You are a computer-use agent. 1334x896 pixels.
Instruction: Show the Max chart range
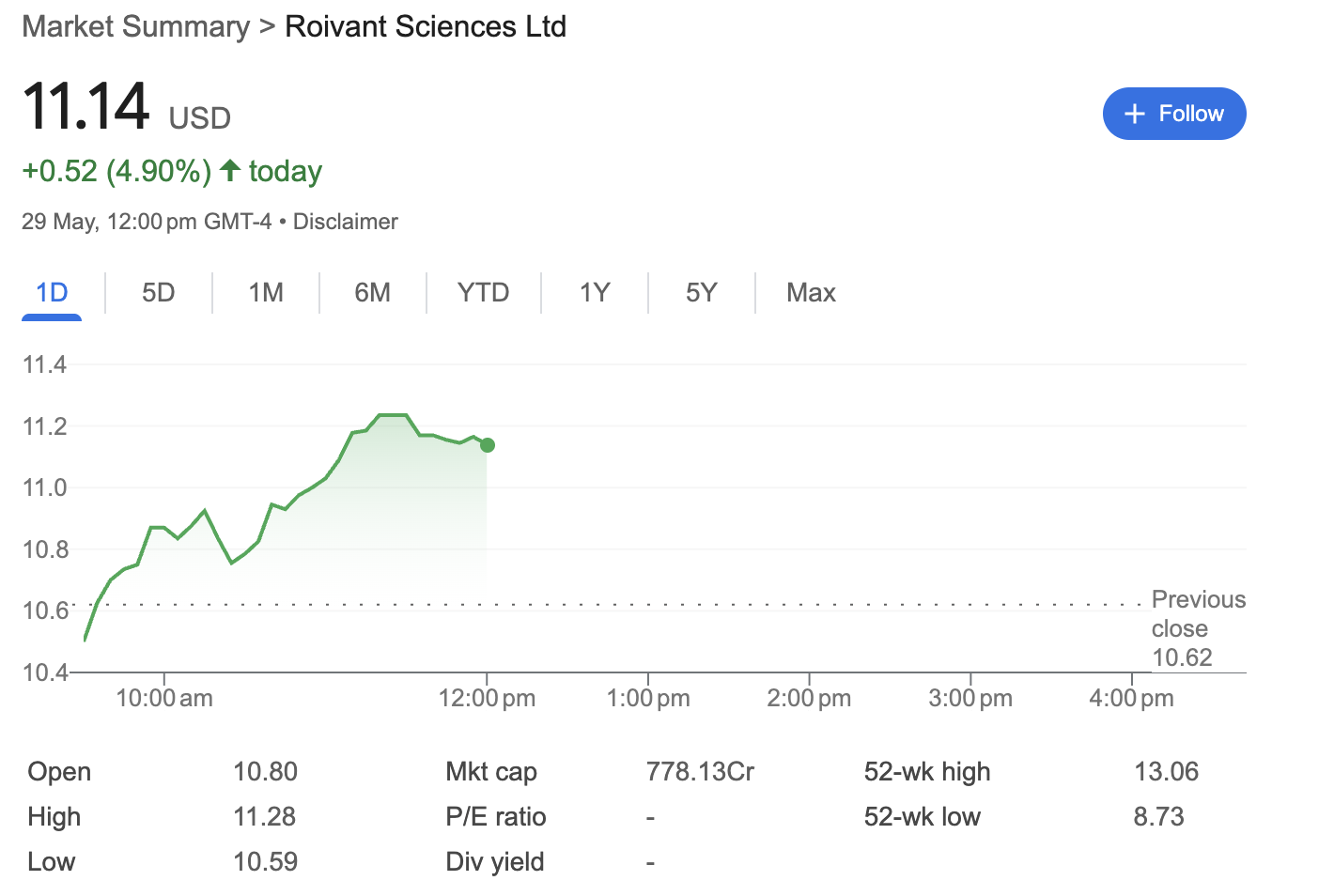point(812,293)
